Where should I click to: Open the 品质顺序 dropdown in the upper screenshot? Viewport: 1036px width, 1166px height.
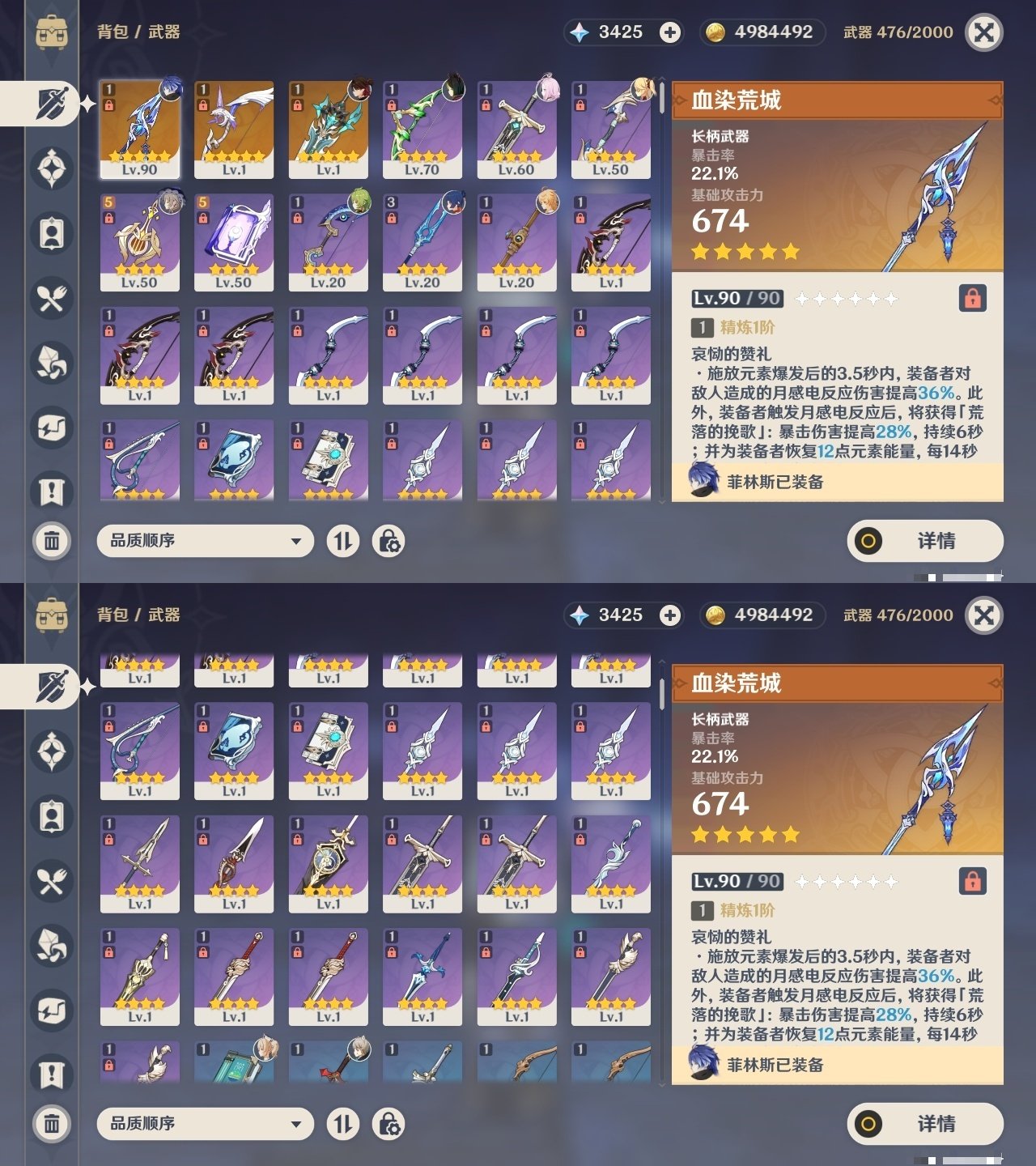206,541
